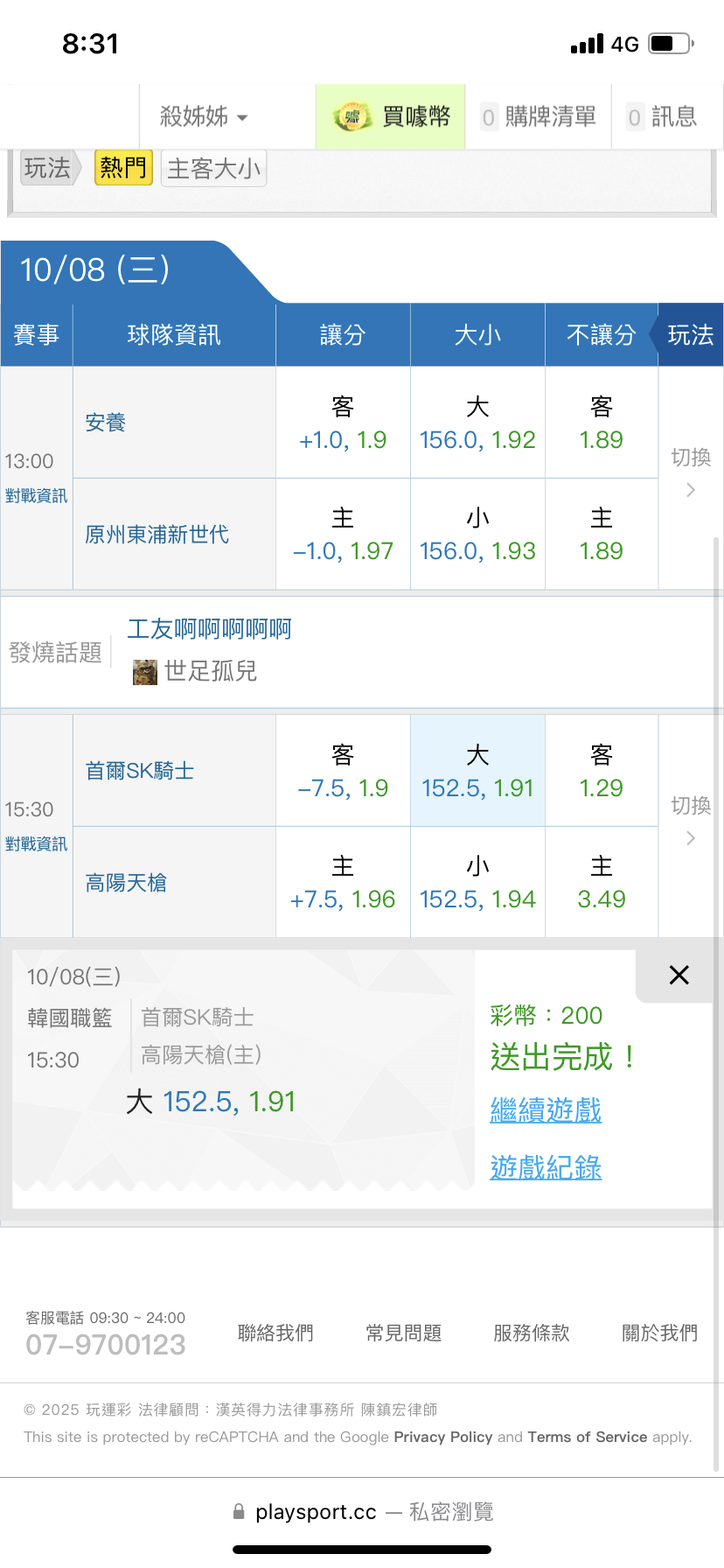Select the 熱門 filter tab
Image resolution: width=724 pixels, height=1568 pixels.
(x=123, y=168)
